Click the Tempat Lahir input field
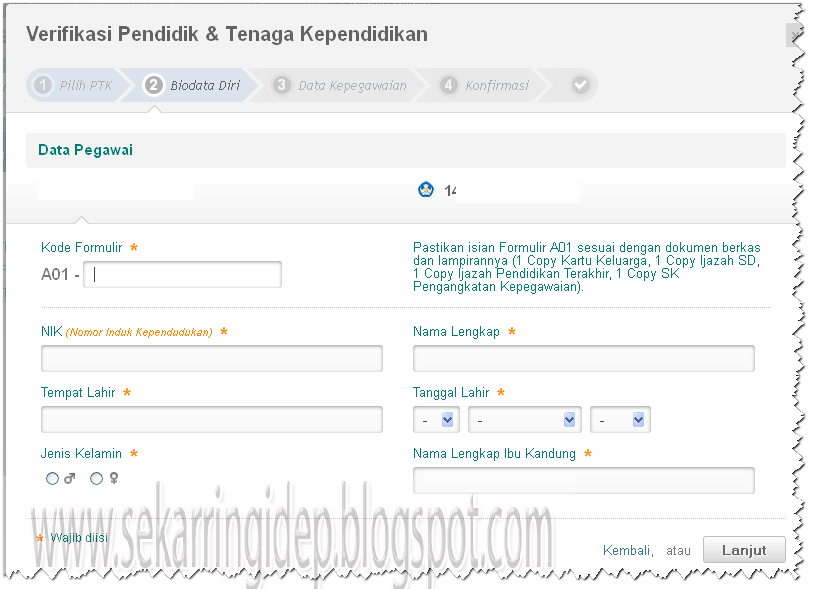 coord(211,419)
